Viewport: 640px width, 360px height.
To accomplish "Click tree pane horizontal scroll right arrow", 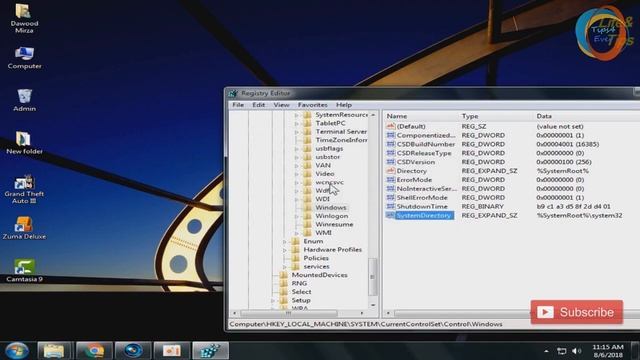I will coord(362,313).
